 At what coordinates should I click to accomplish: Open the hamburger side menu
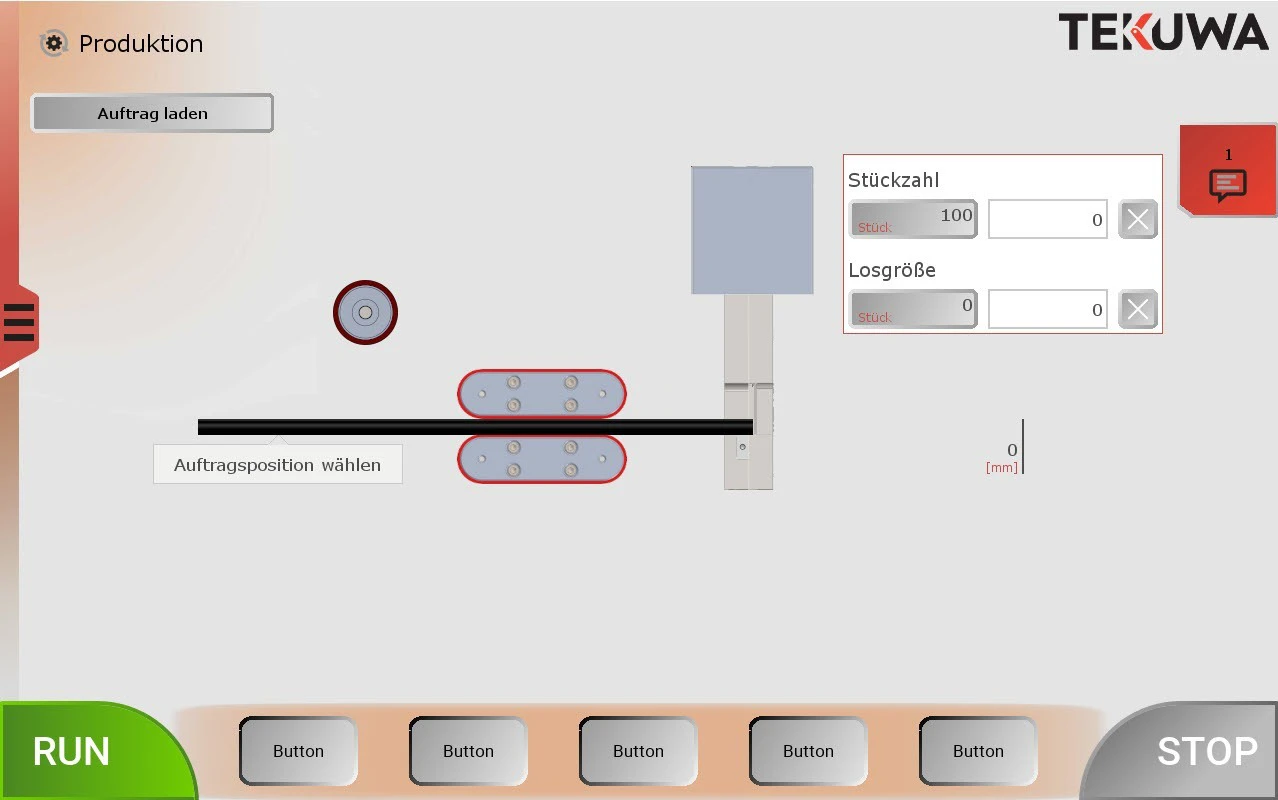[19, 322]
